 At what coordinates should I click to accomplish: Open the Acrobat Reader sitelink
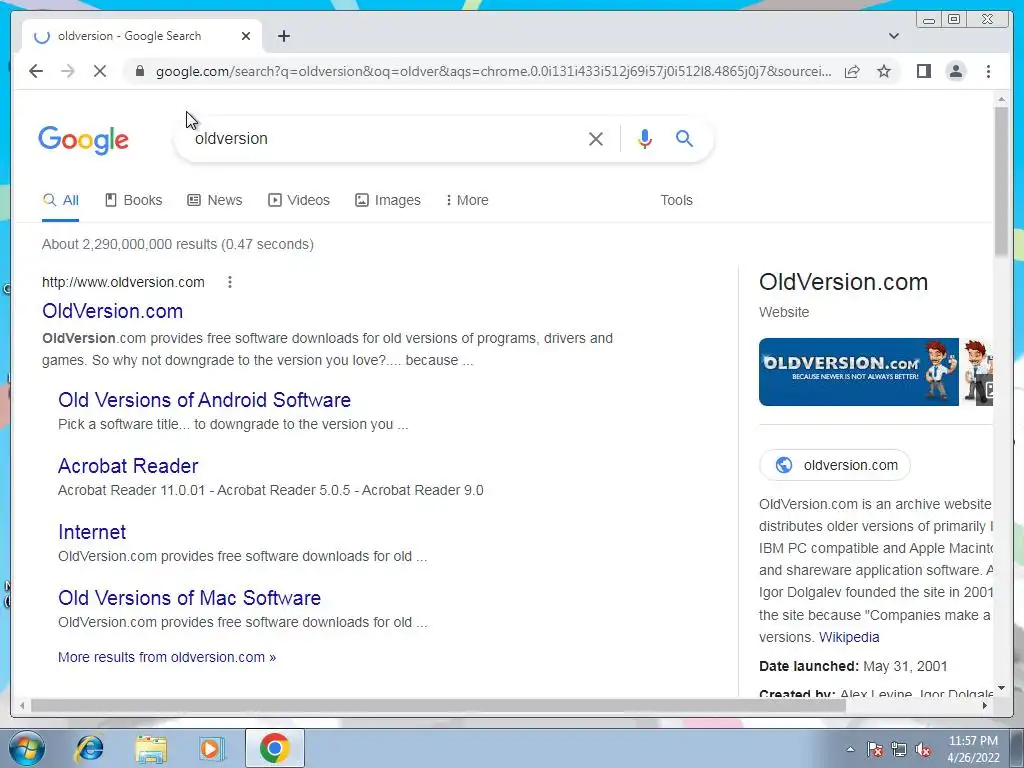128,466
